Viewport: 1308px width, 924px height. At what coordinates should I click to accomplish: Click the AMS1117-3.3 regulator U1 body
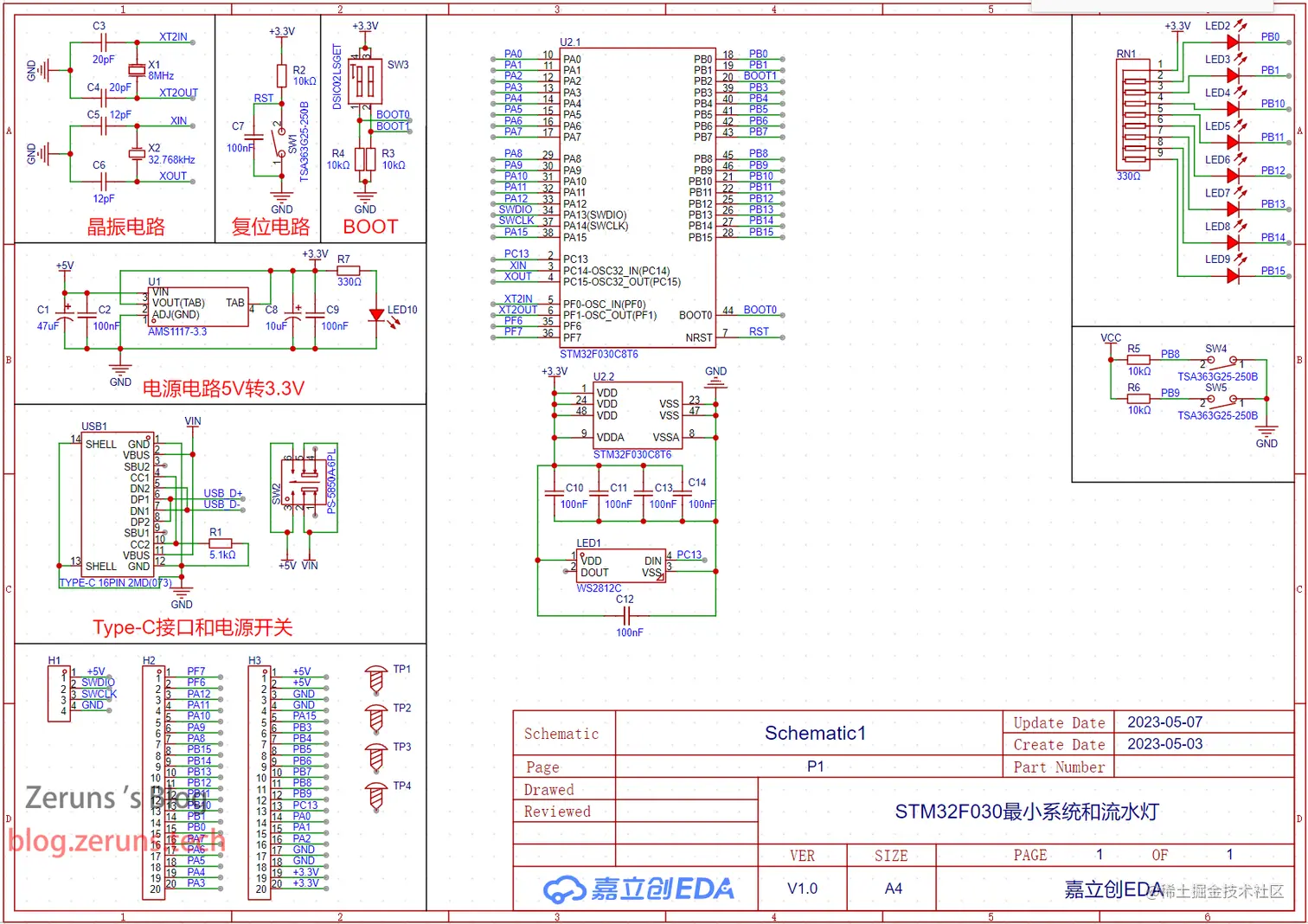coord(200,308)
